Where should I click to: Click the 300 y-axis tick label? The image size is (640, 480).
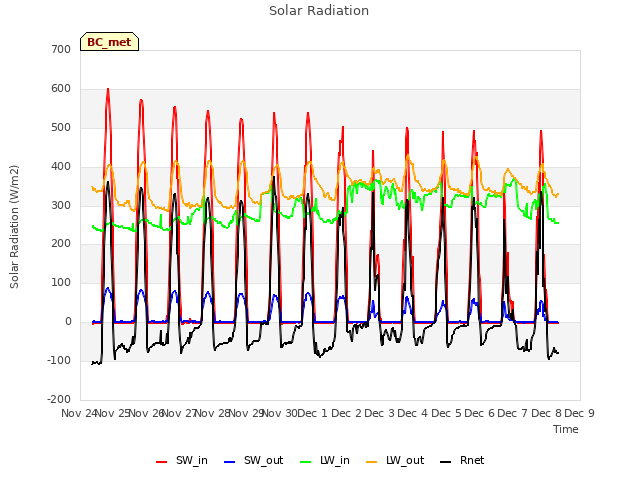(x=61, y=205)
